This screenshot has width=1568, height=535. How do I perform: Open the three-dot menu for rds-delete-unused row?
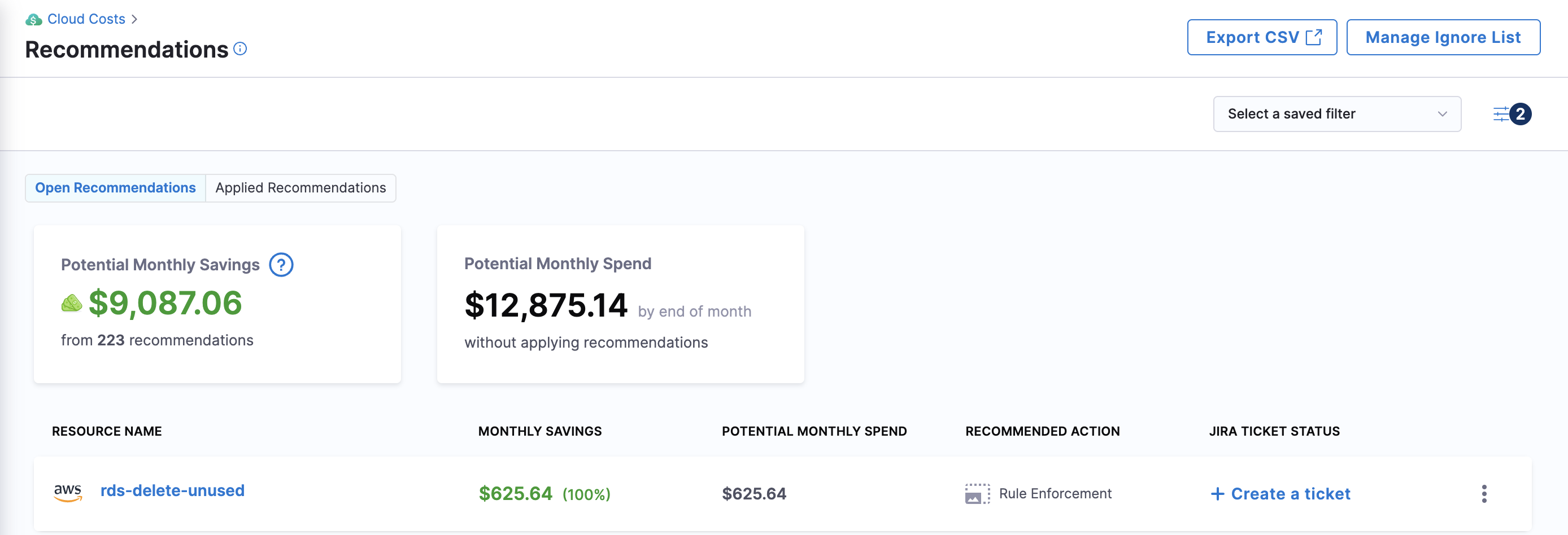[1484, 494]
